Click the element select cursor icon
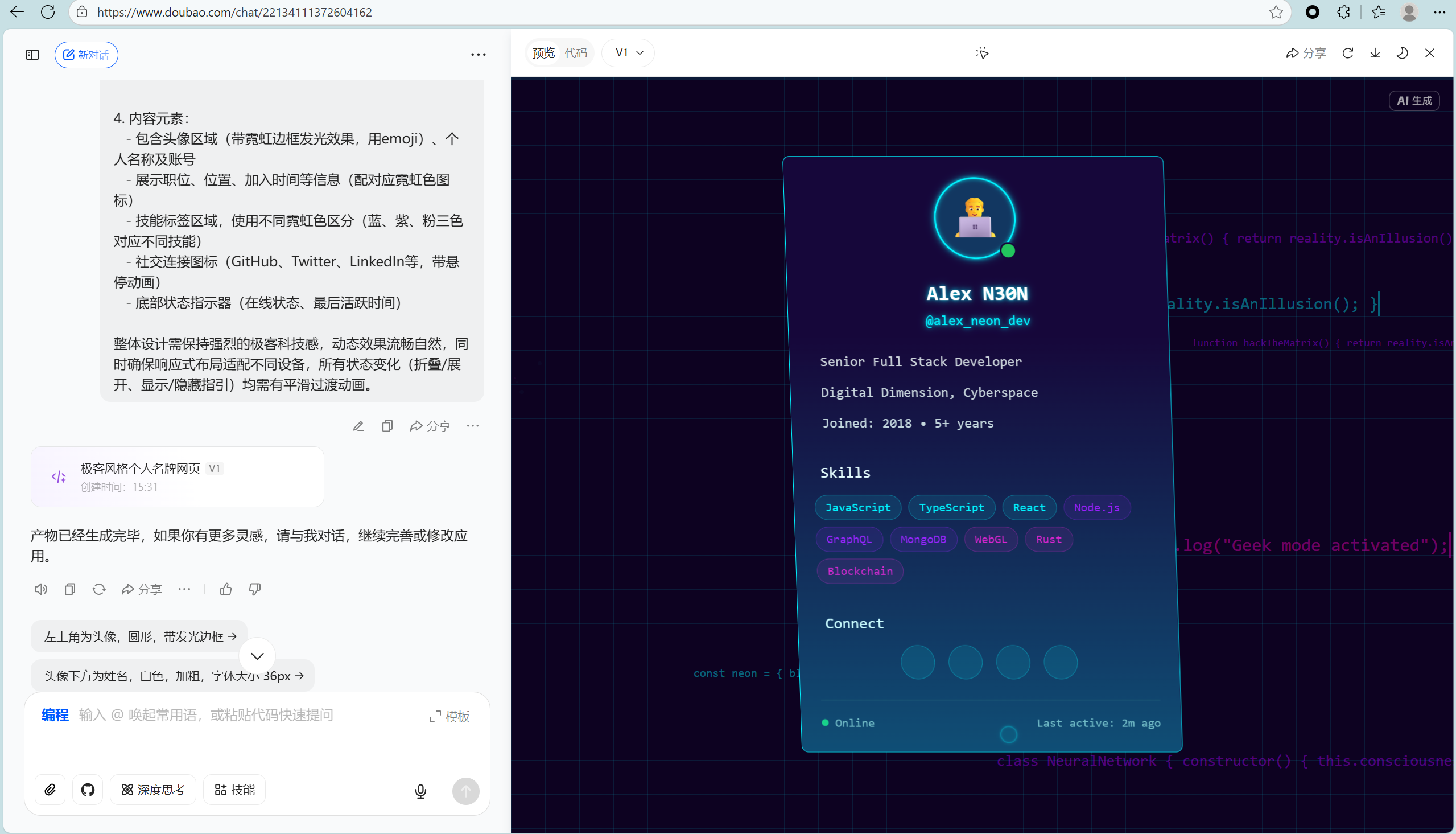Screen dimensions: 1456x834 (x=982, y=54)
